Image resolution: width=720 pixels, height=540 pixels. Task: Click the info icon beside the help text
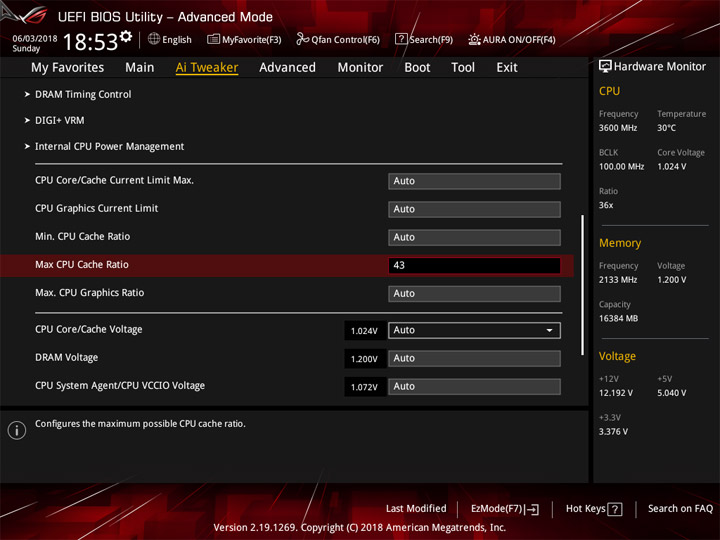(x=17, y=430)
